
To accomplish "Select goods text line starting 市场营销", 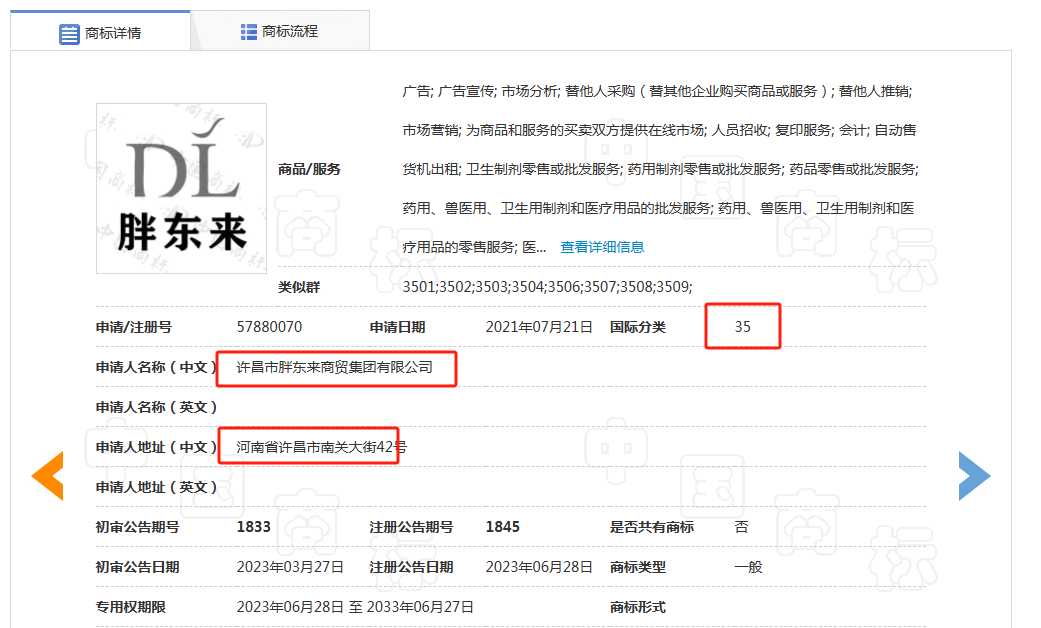I will pos(659,130).
